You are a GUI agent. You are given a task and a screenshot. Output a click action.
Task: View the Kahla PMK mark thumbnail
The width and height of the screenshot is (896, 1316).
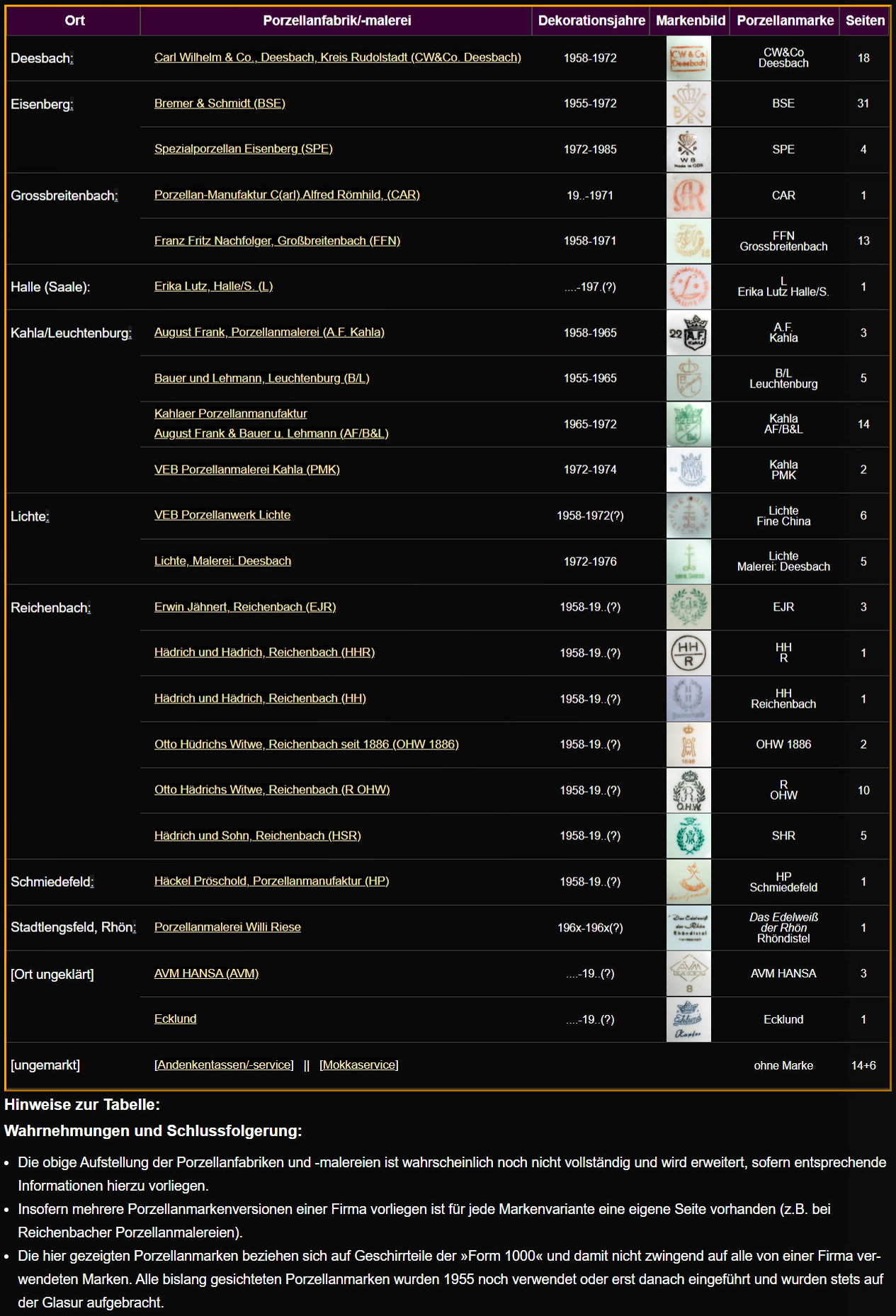688,470
